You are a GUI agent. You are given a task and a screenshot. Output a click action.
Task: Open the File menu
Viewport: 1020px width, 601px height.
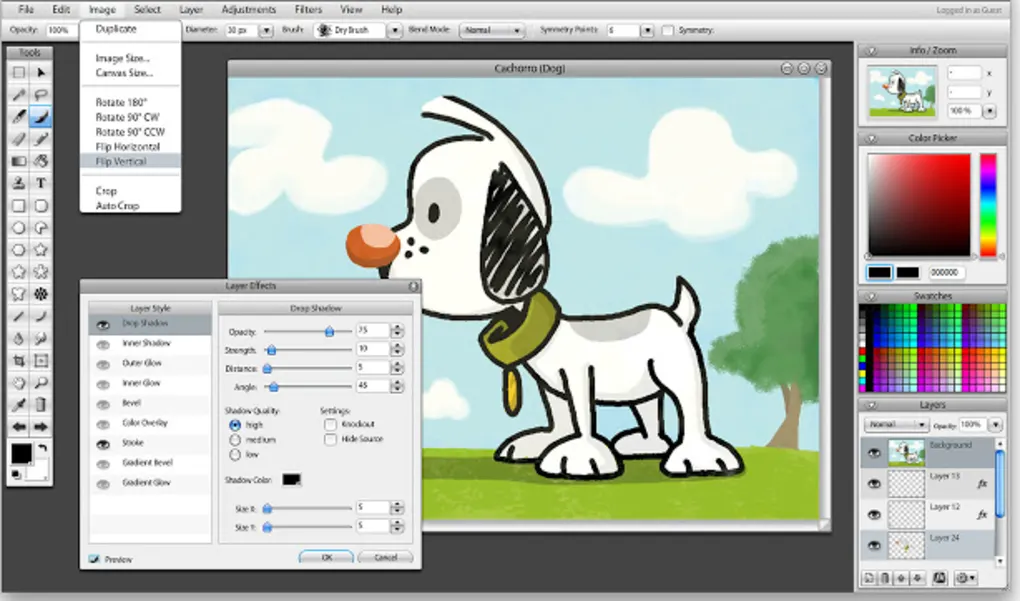pos(26,9)
